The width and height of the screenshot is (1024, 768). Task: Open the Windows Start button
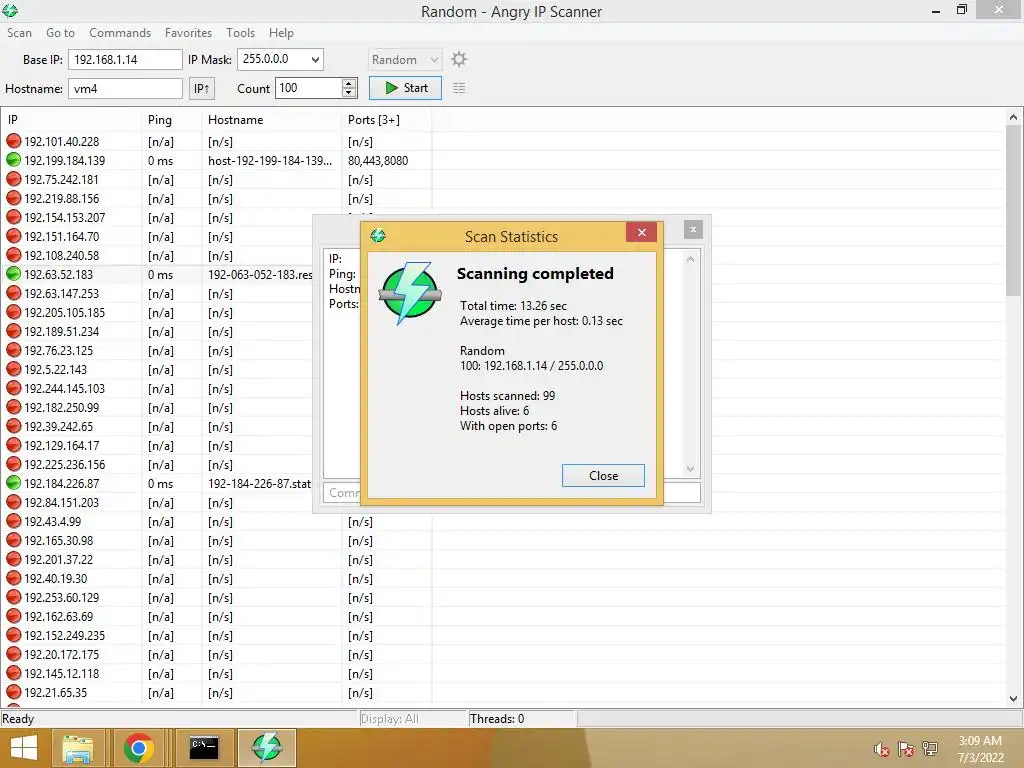point(24,748)
